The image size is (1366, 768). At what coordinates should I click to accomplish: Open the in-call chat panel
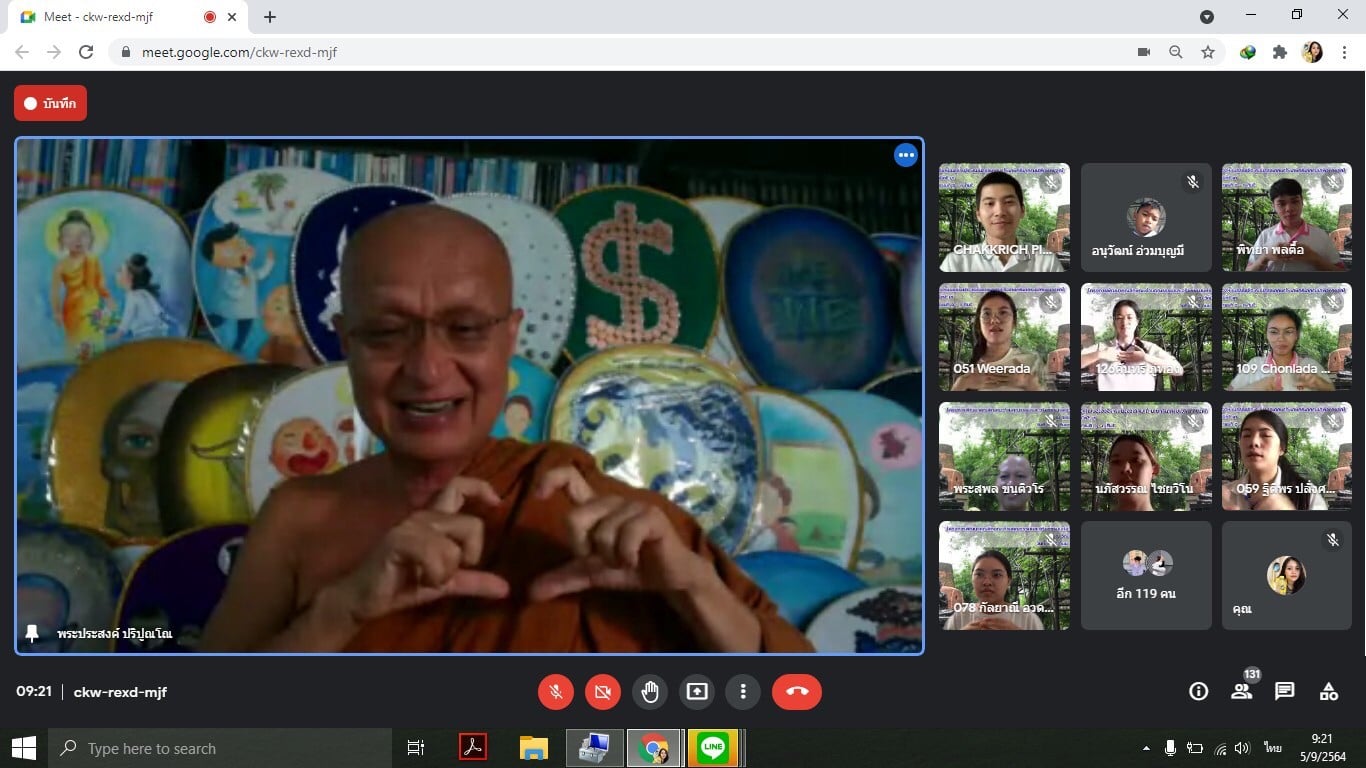click(1285, 691)
